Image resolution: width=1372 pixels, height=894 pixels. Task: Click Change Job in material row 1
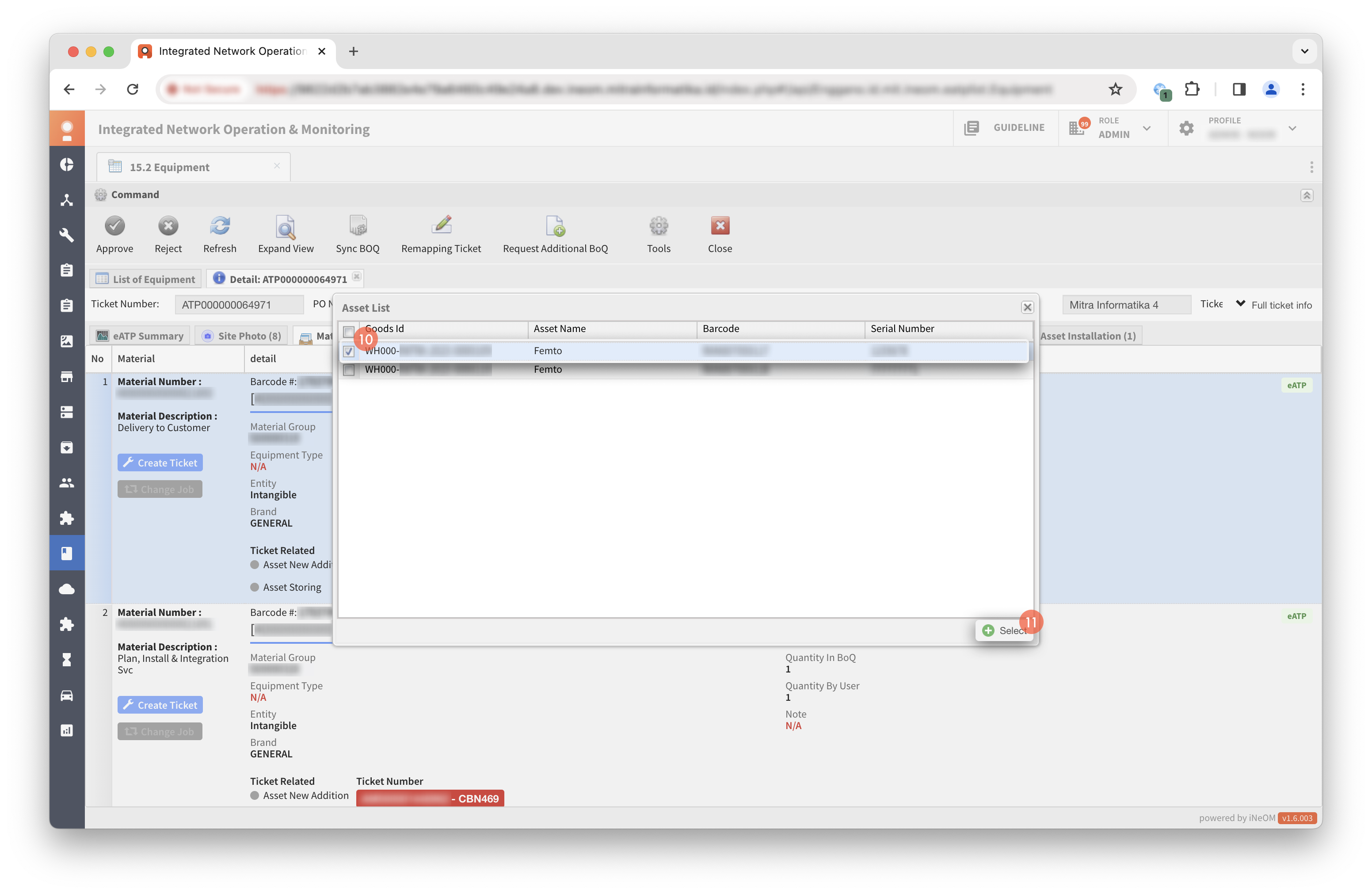click(x=160, y=489)
